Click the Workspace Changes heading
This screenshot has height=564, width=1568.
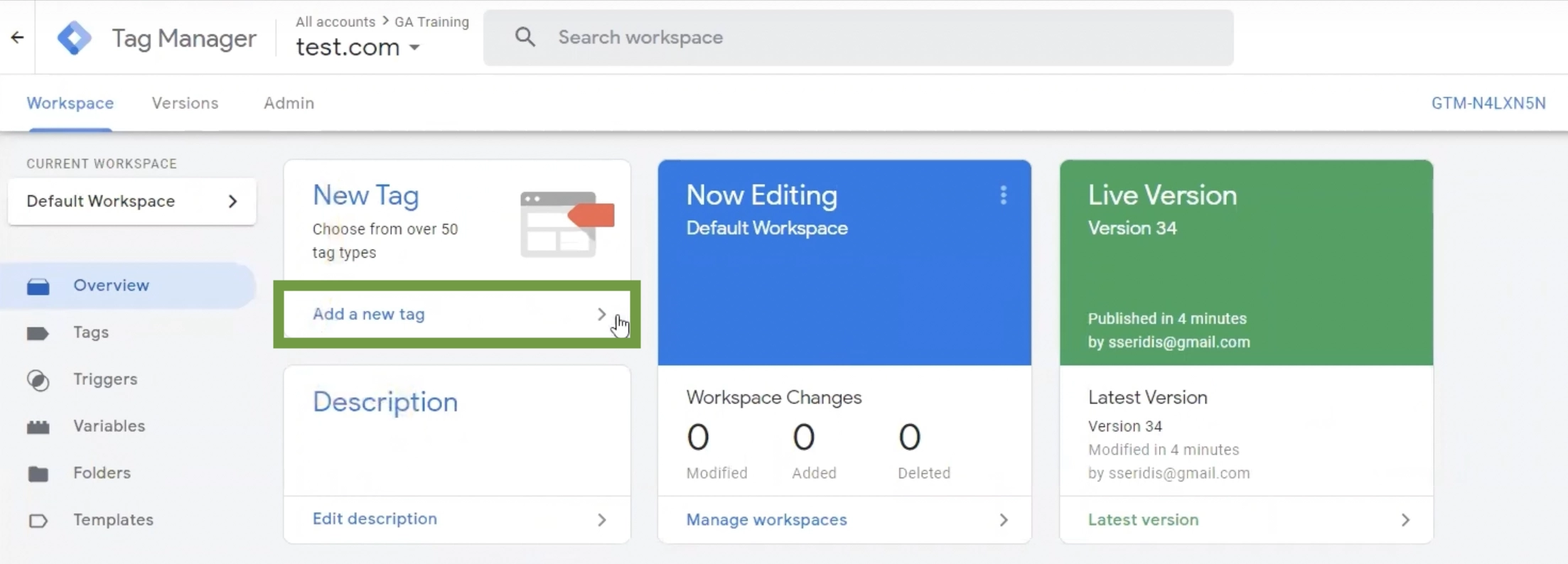pyautogui.click(x=773, y=397)
